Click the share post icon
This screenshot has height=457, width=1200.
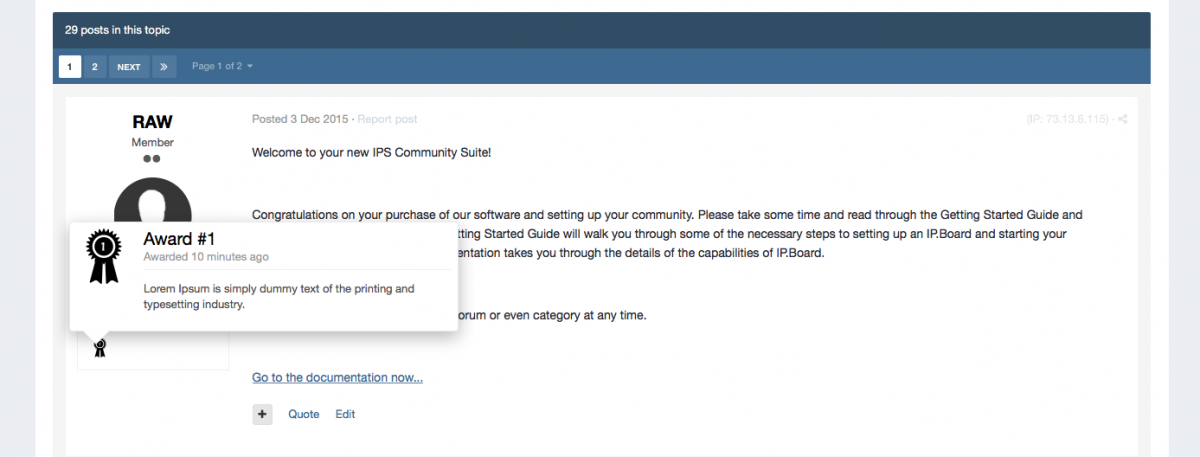pos(1123,119)
